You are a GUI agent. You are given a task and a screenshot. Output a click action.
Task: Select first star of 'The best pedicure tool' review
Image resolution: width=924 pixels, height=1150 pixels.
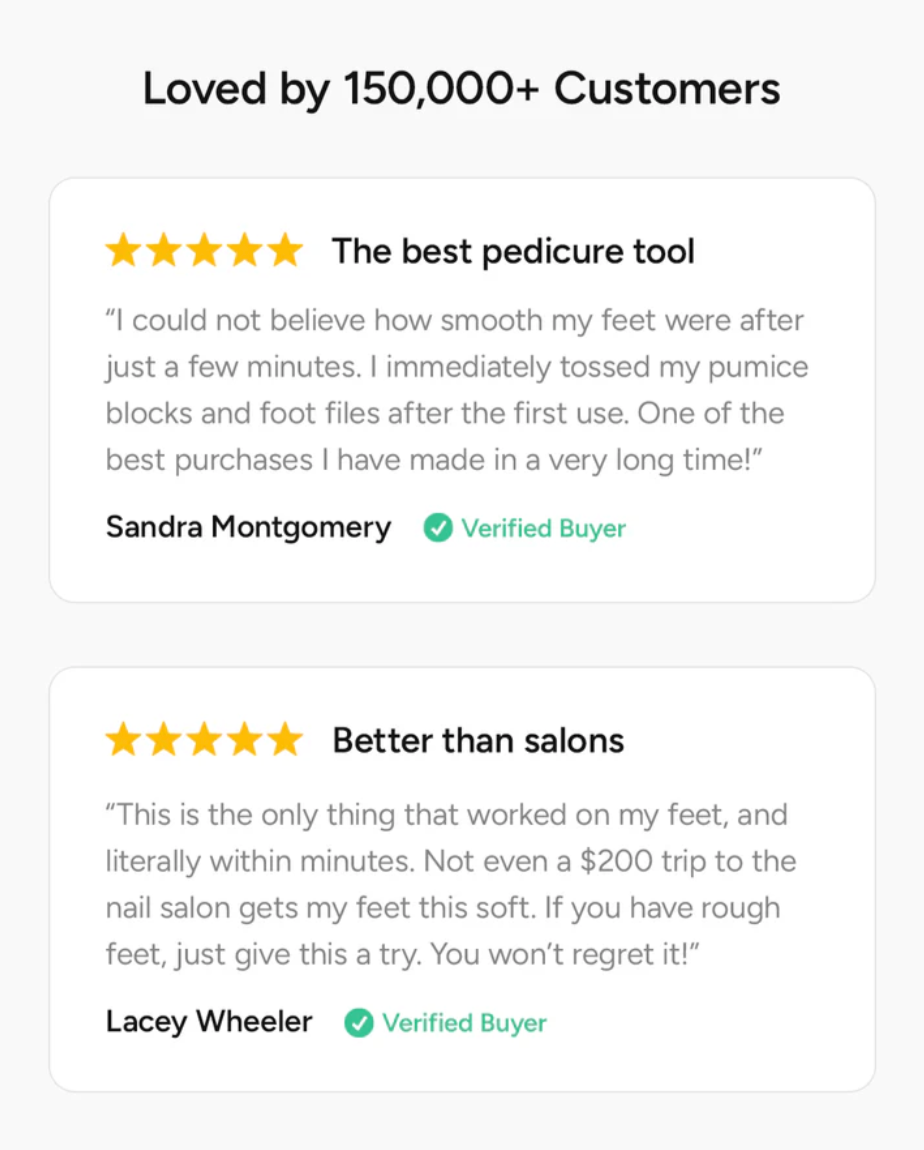123,251
